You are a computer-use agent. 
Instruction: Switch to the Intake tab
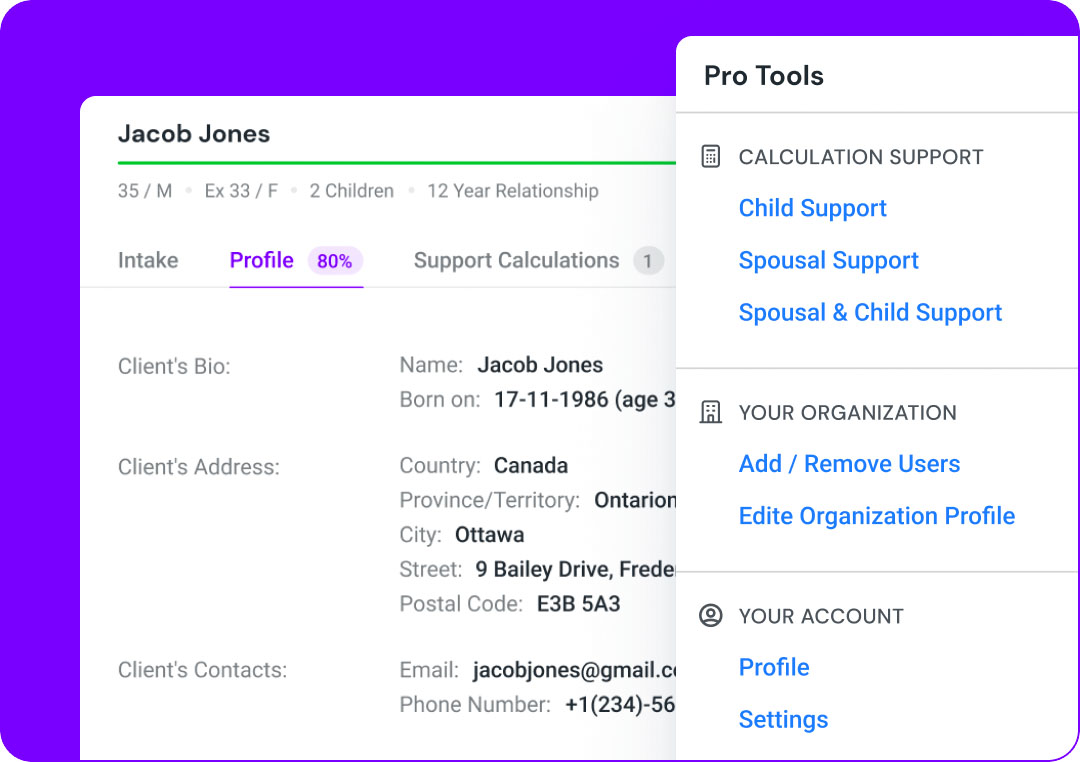coord(148,260)
